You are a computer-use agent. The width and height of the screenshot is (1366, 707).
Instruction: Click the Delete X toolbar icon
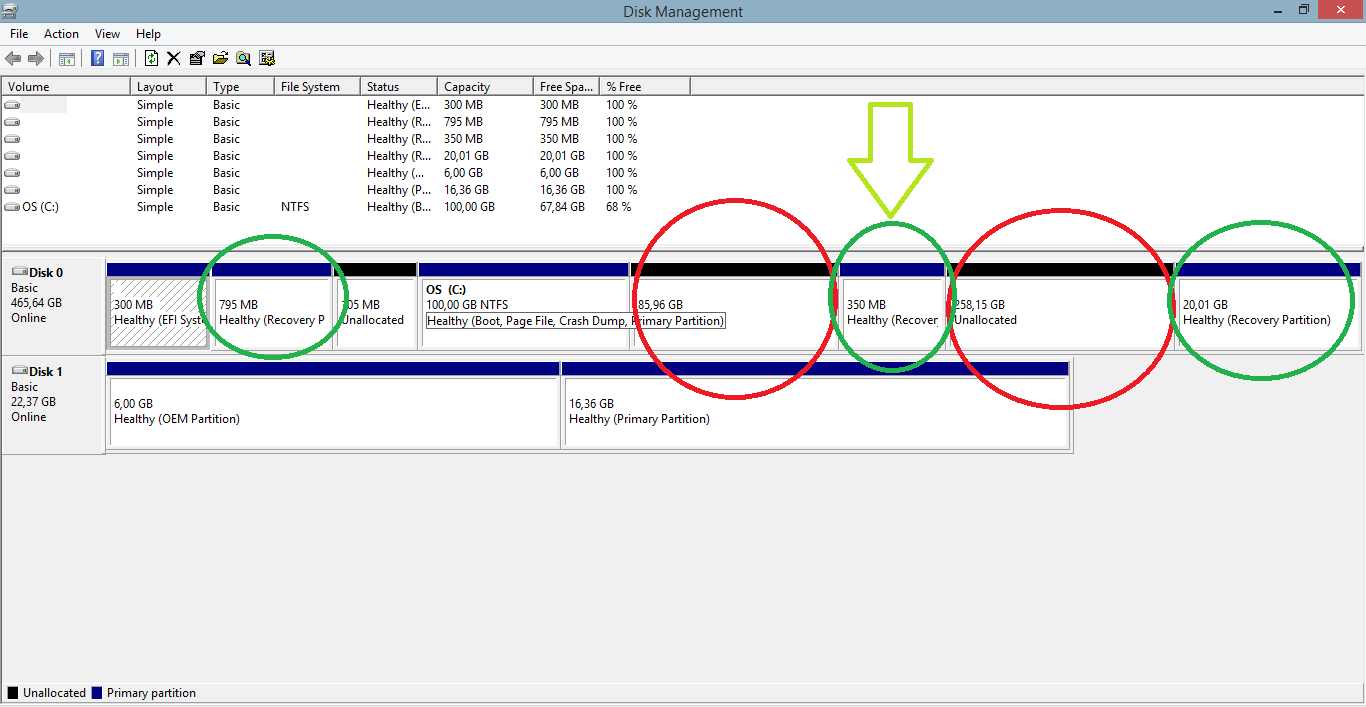(x=174, y=59)
